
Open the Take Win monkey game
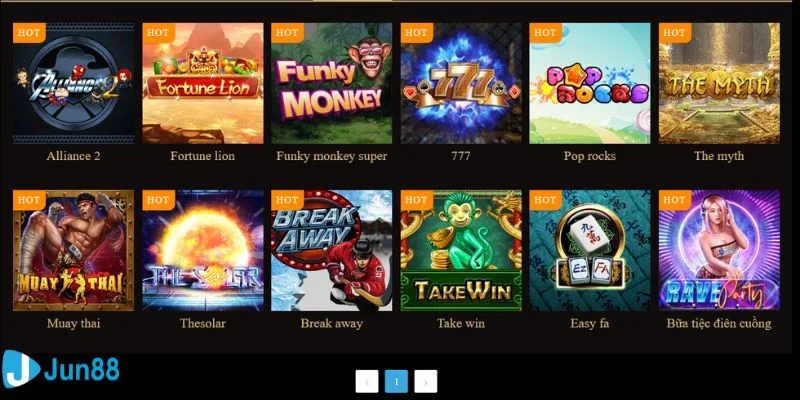click(461, 251)
